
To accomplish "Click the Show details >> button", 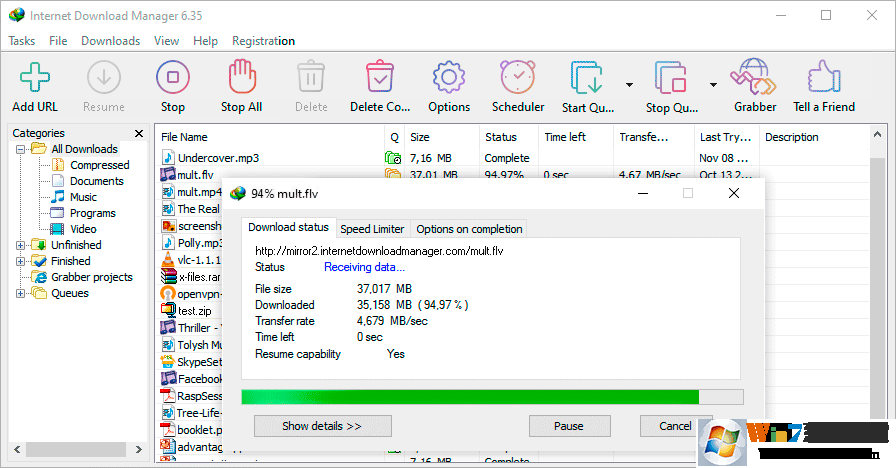I will tap(322, 426).
